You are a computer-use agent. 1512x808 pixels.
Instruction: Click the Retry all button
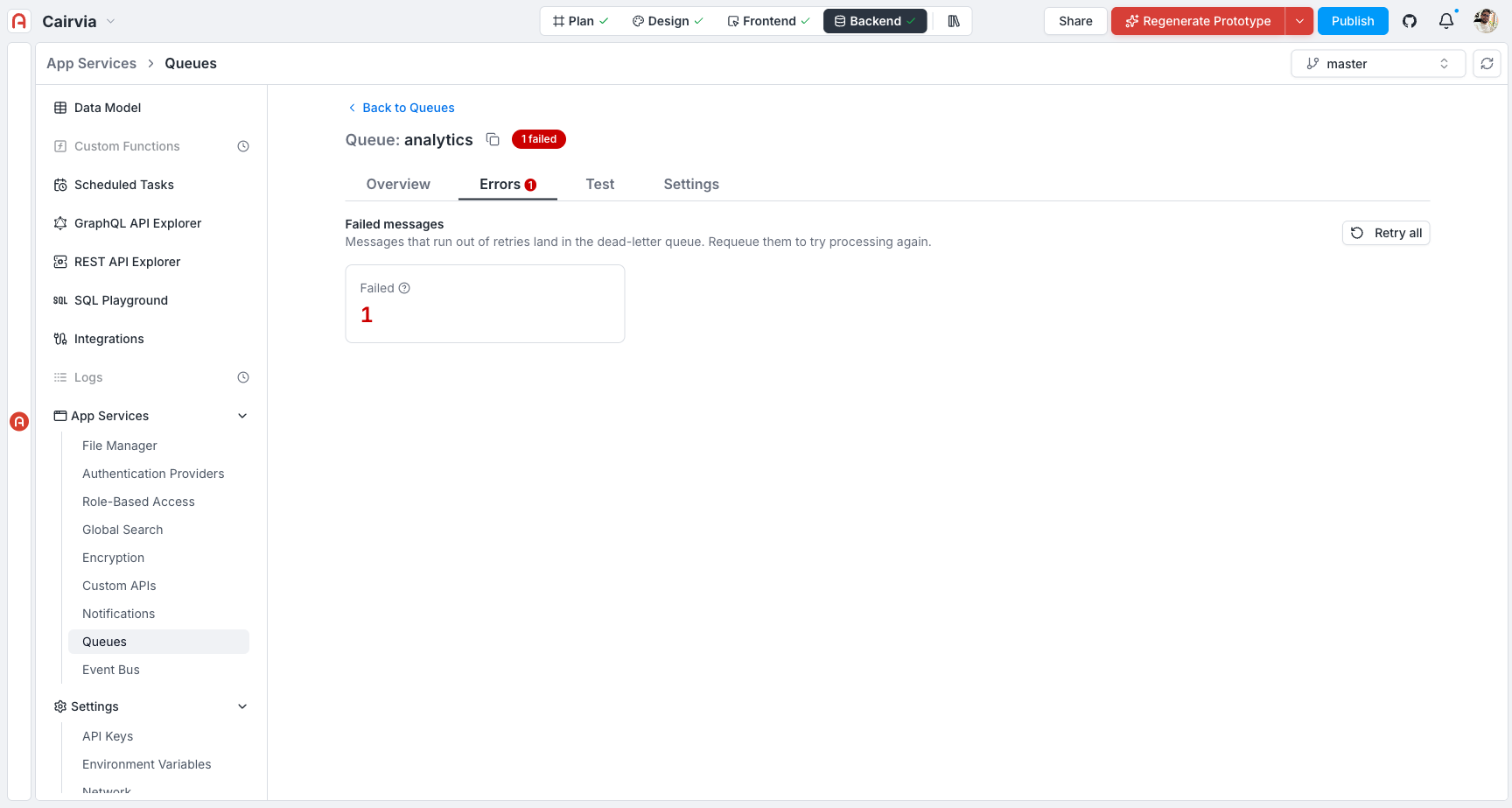[x=1386, y=233]
